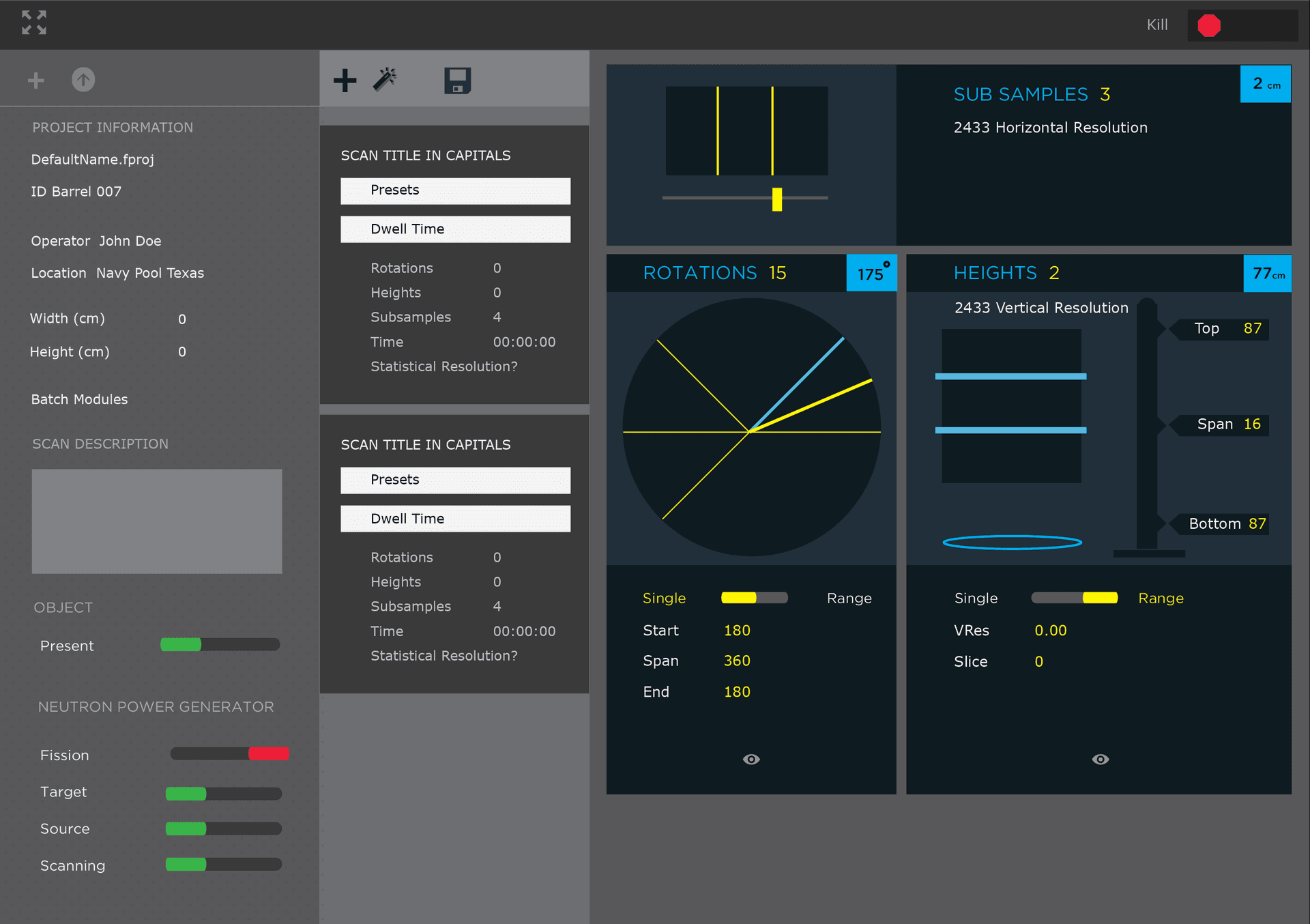Screen dimensions: 1310x924
Task: Click the fullscreen expand icon in the top bar
Action: [x=33, y=23]
